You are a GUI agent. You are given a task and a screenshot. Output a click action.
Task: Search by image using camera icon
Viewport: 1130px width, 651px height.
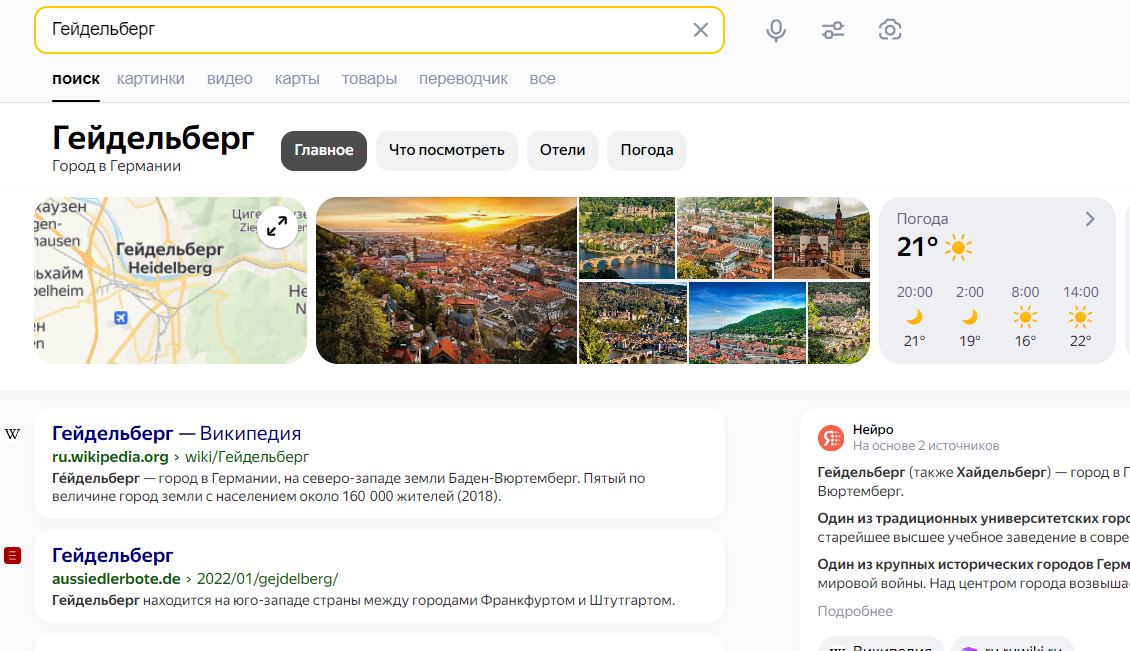click(890, 30)
